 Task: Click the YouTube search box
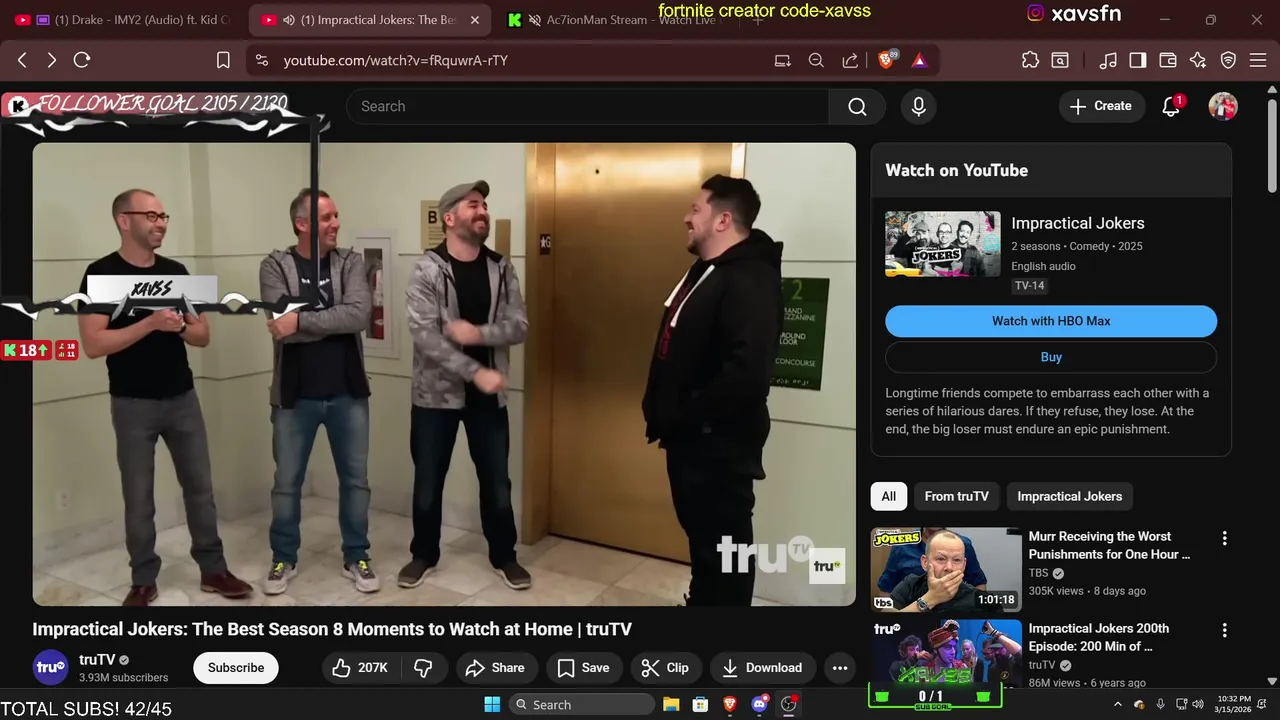pos(588,106)
